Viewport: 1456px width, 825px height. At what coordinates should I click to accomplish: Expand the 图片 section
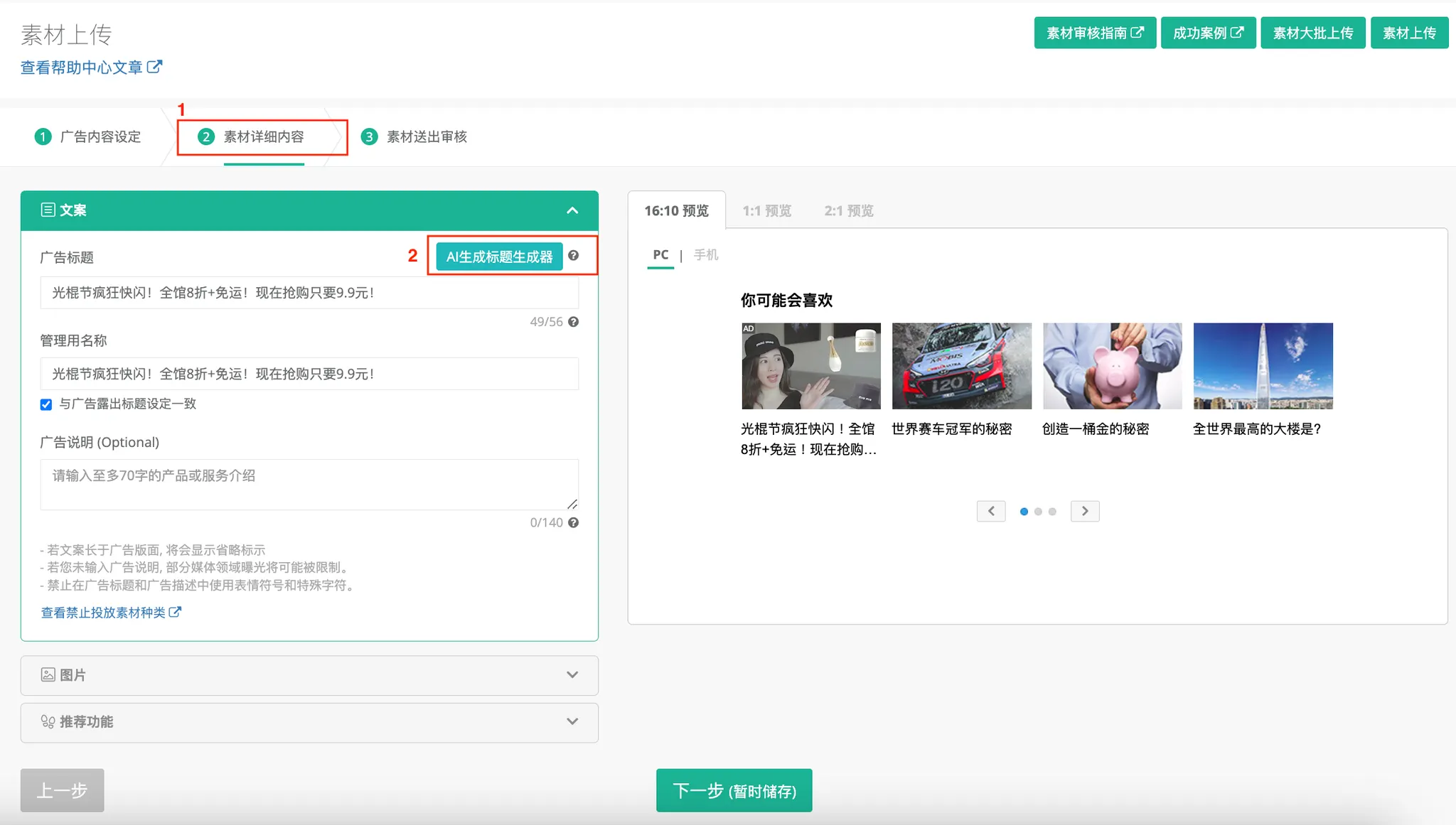pos(572,675)
